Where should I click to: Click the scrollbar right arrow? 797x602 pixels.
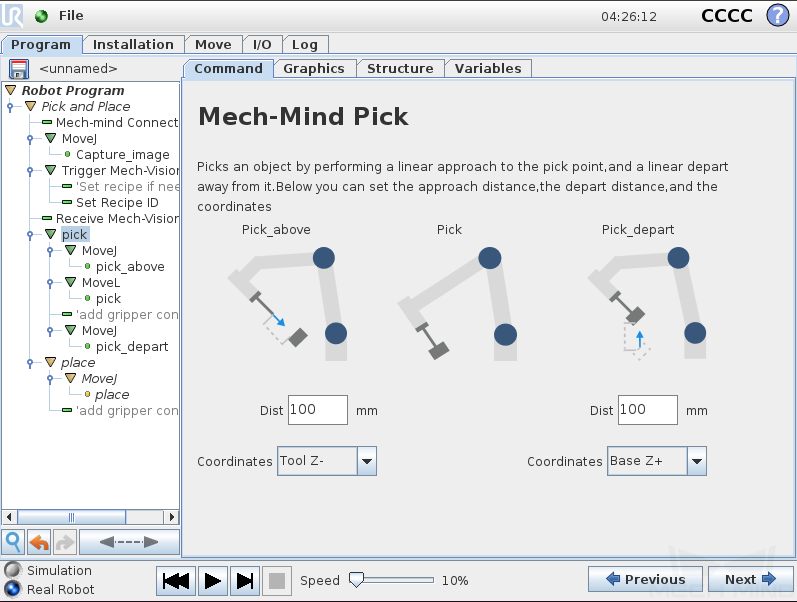(172, 517)
